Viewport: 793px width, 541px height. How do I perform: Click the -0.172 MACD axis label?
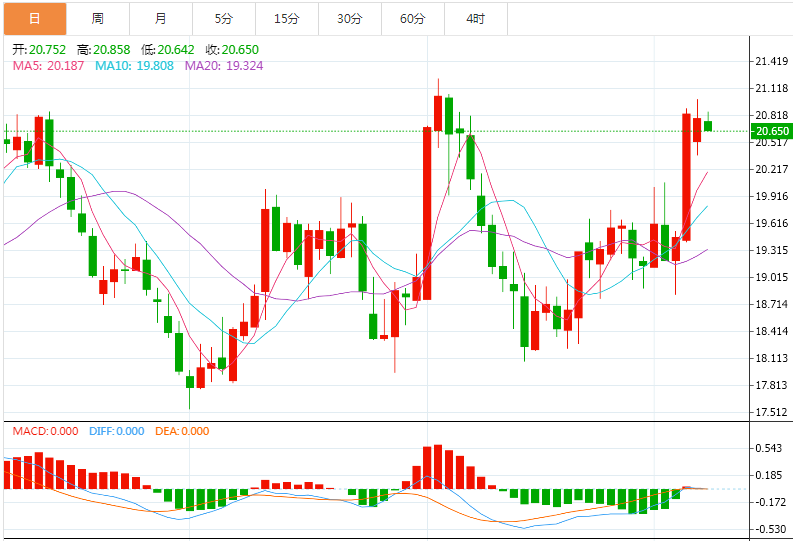(x=770, y=503)
